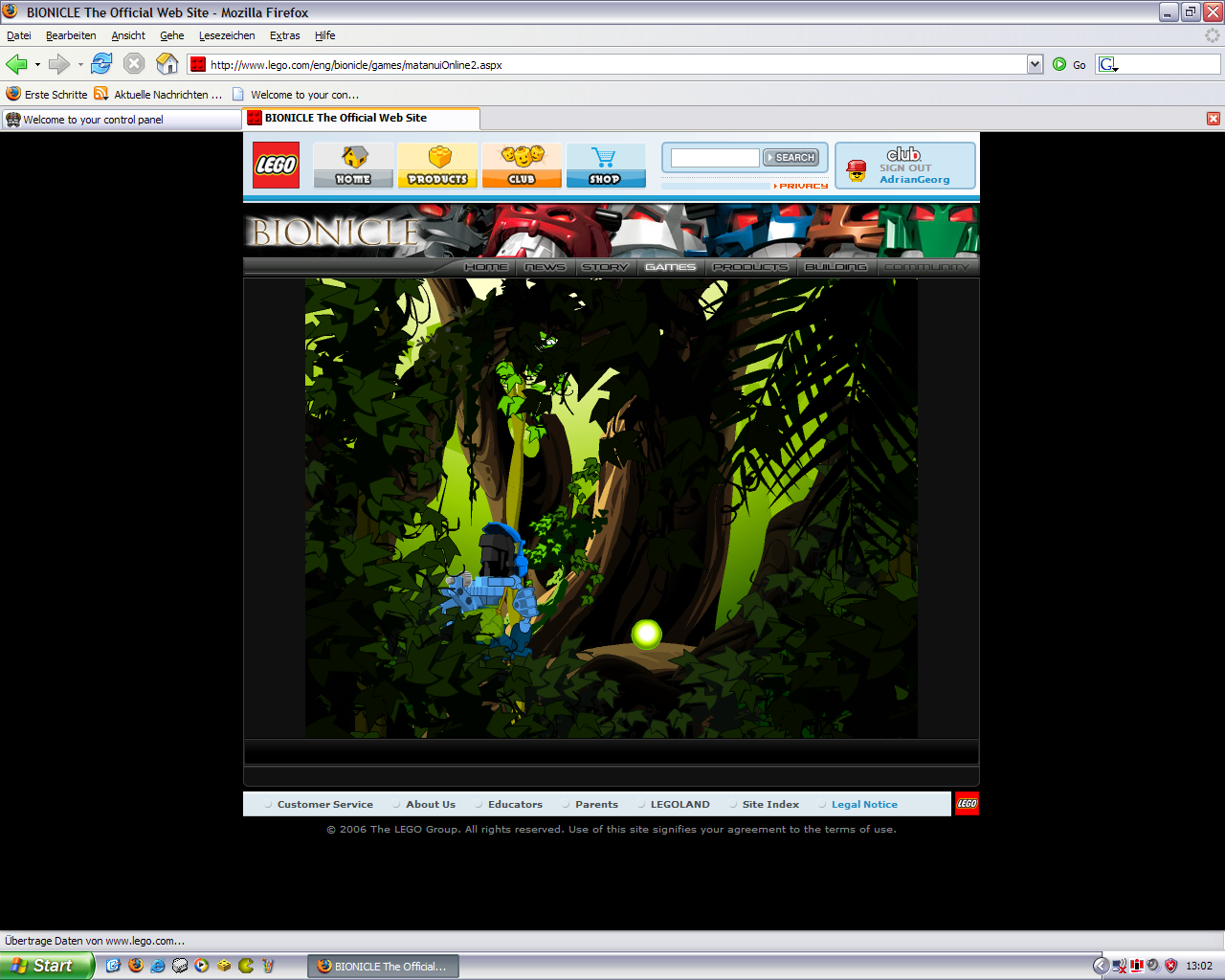Screen dimensions: 1225x980
Task: Click the site SEARCH button
Action: [791, 157]
